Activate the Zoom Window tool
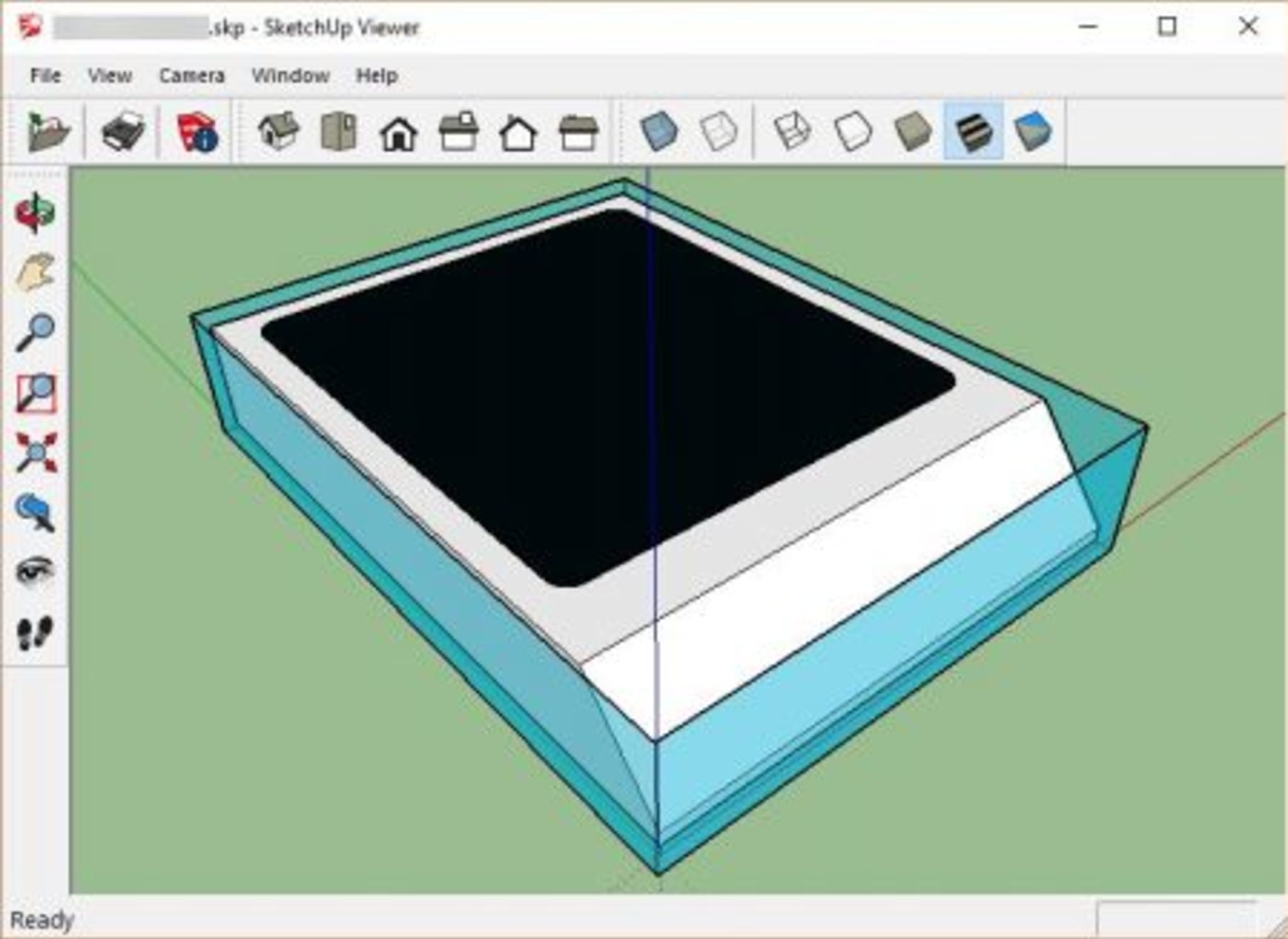Viewport: 1288px width, 939px height. (35, 393)
